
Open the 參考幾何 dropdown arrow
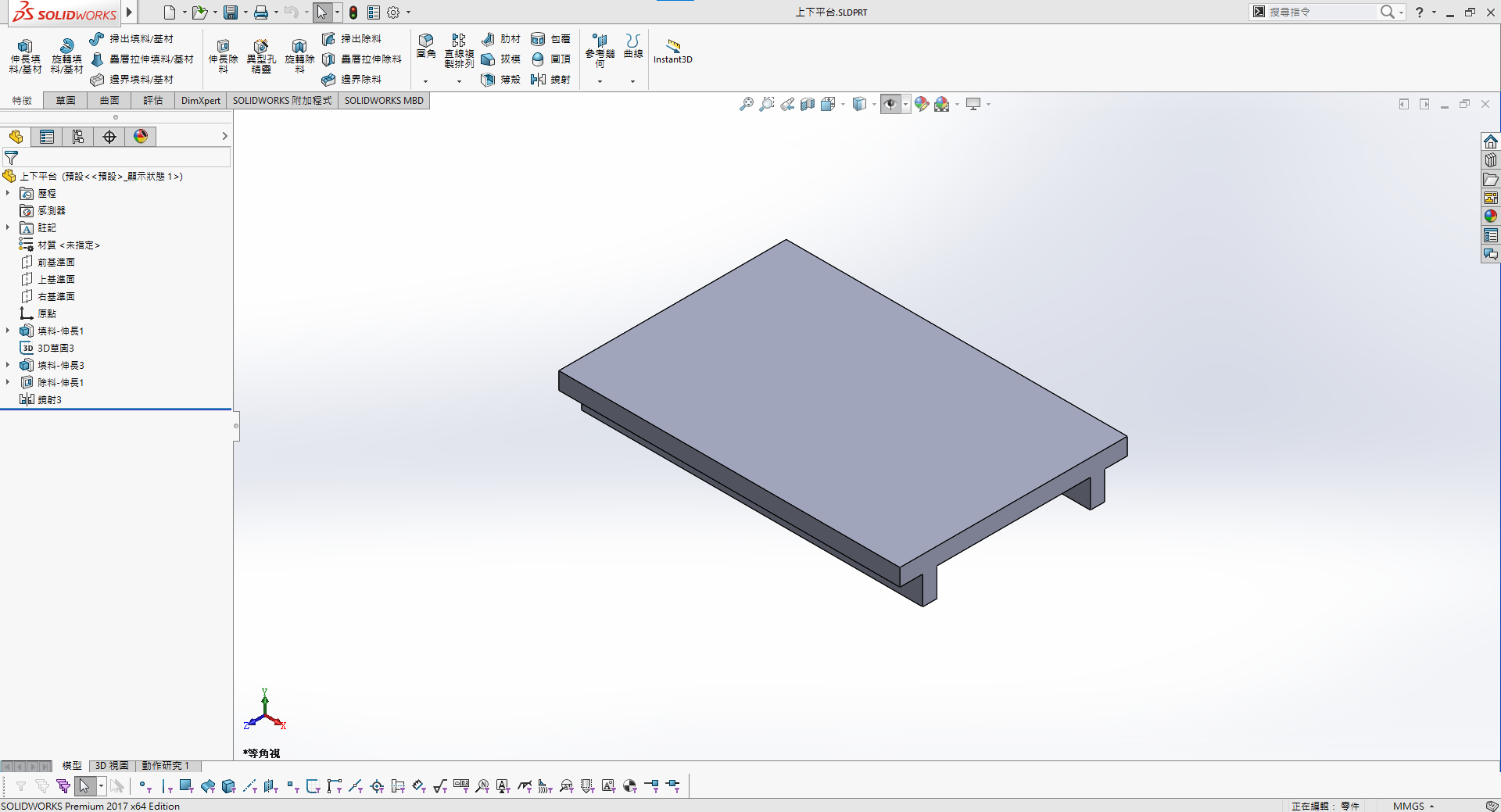click(600, 81)
